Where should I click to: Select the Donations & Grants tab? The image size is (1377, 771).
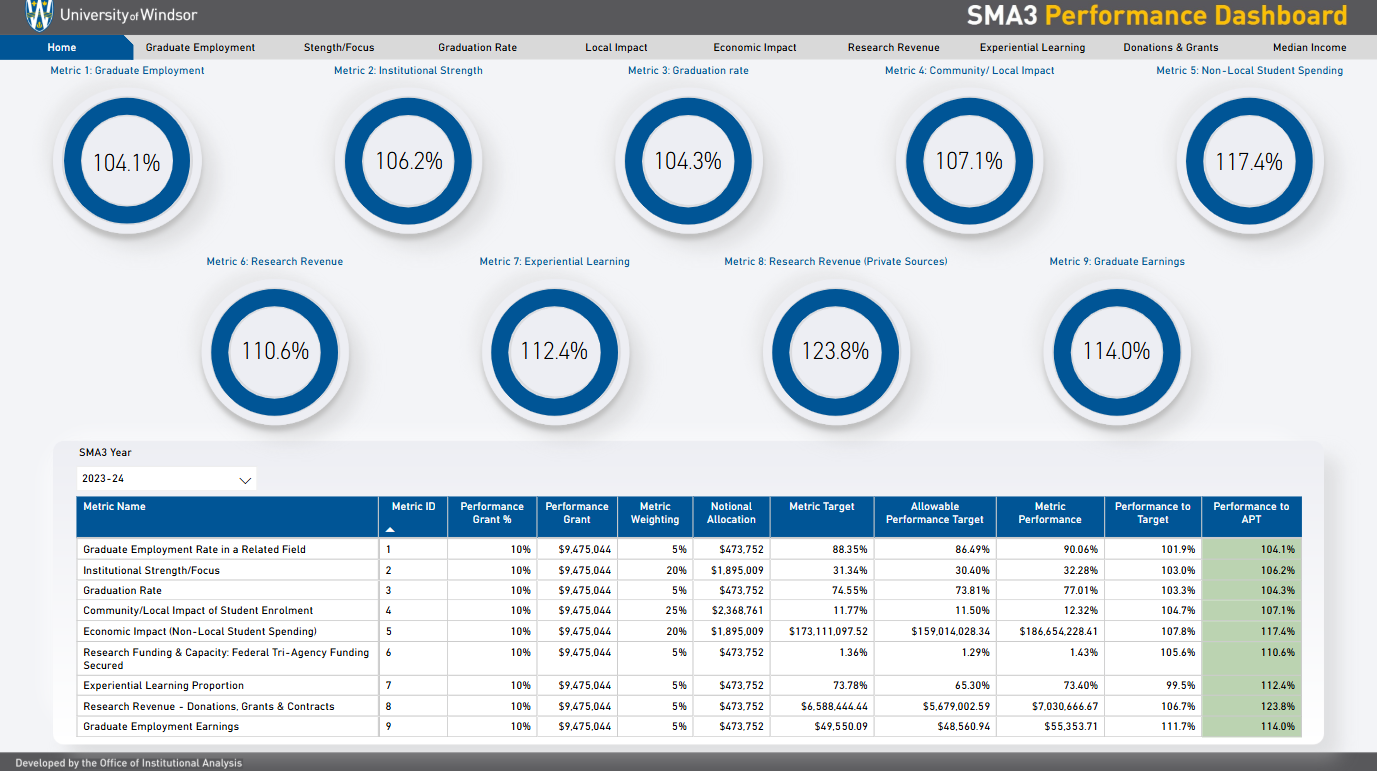[1170, 46]
